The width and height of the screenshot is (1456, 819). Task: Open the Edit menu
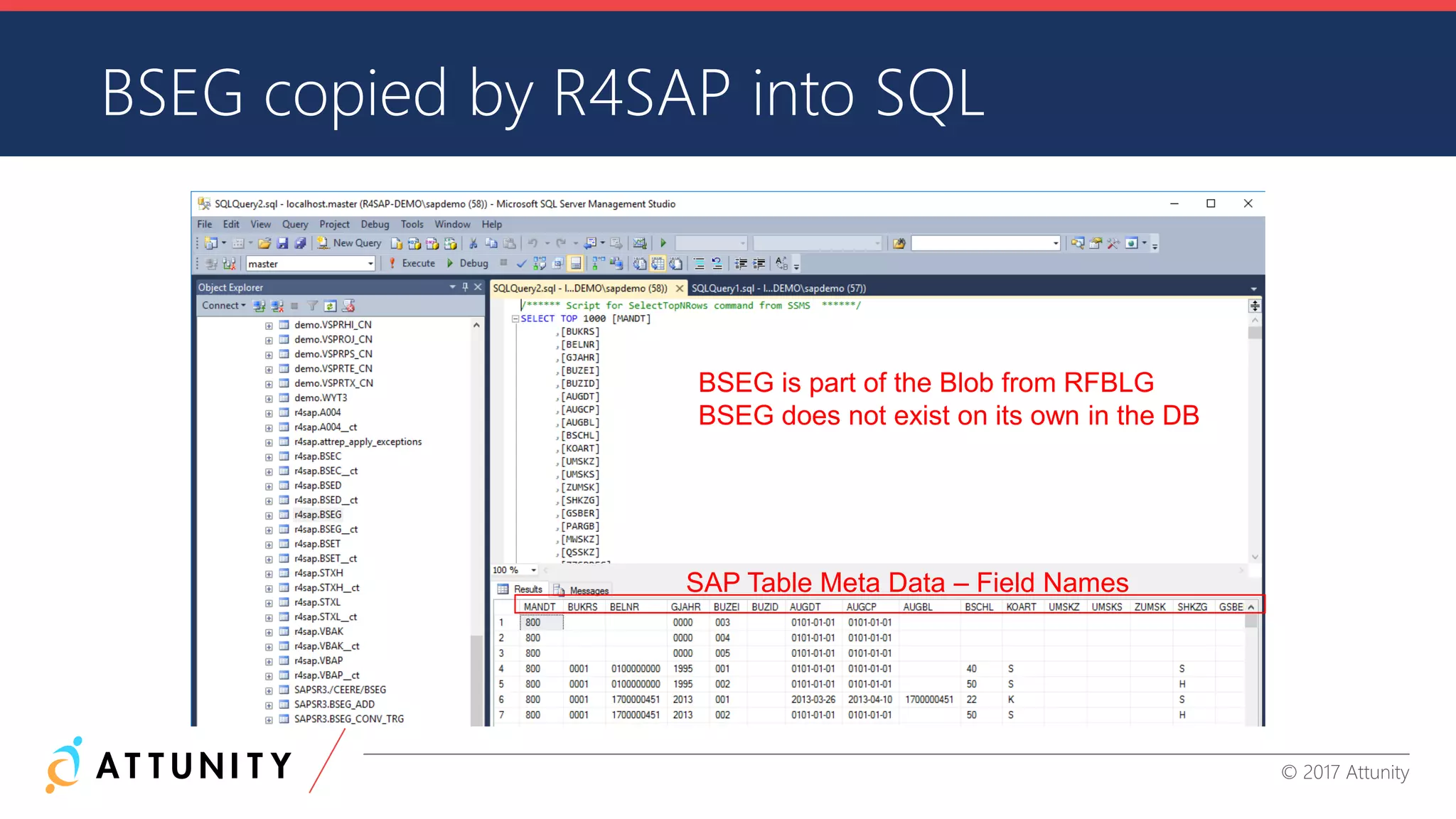(x=231, y=224)
